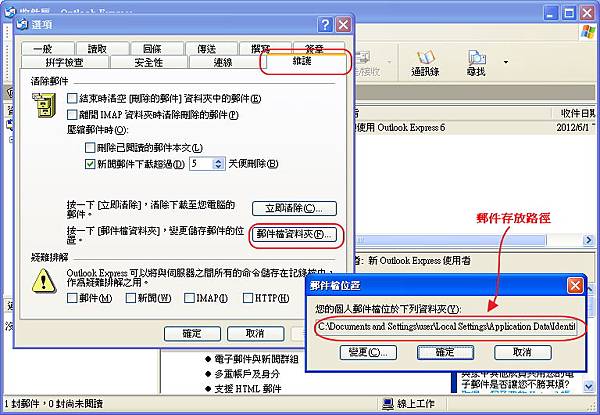The height and width of the screenshot is (415, 600).
Task: Open 通訊錄 address book toolbar icon
Action: pyautogui.click(x=425, y=63)
